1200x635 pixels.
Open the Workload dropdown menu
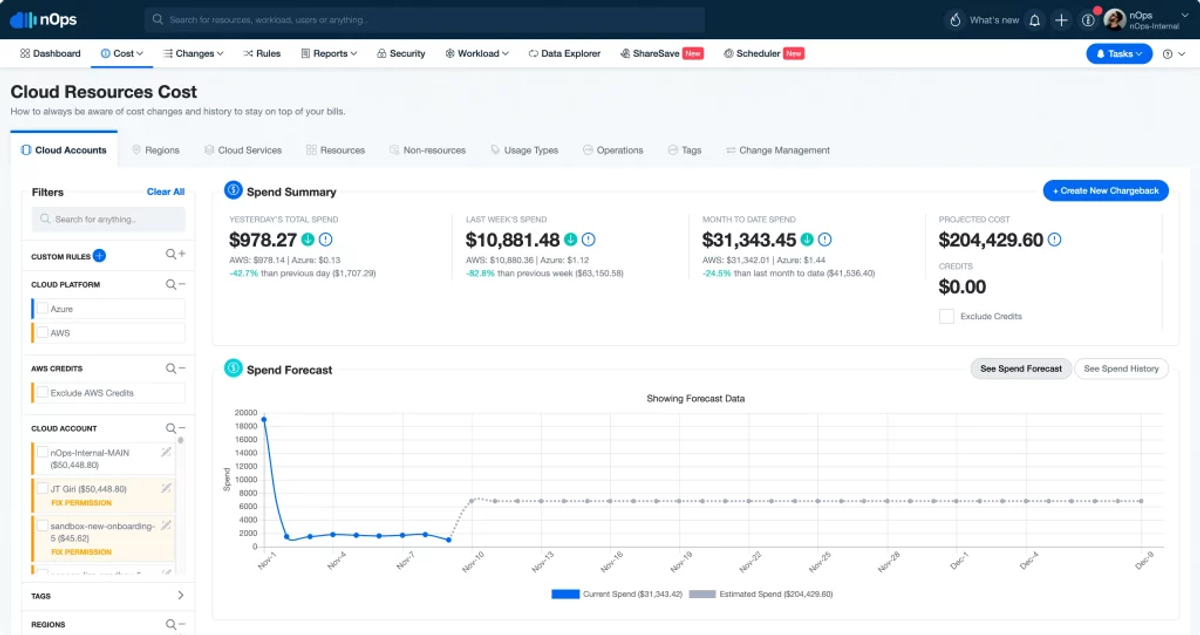pos(477,54)
